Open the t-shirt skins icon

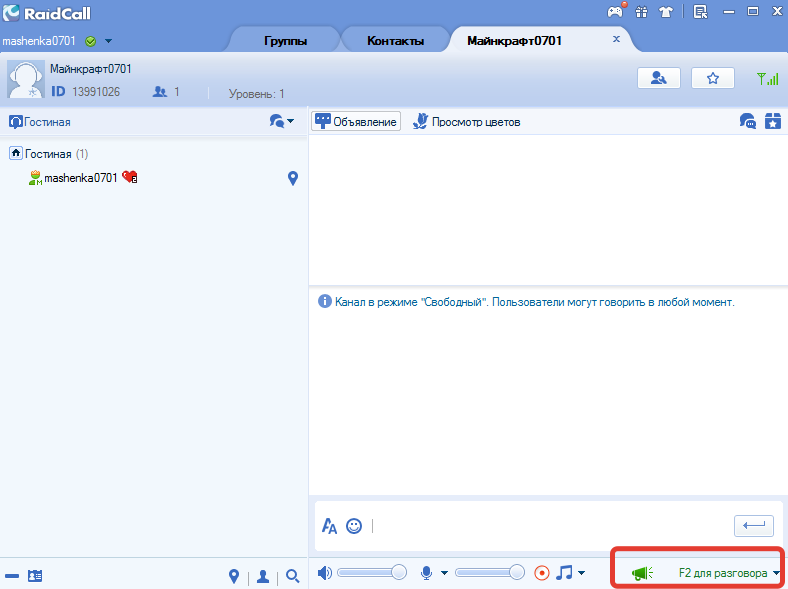[x=666, y=12]
